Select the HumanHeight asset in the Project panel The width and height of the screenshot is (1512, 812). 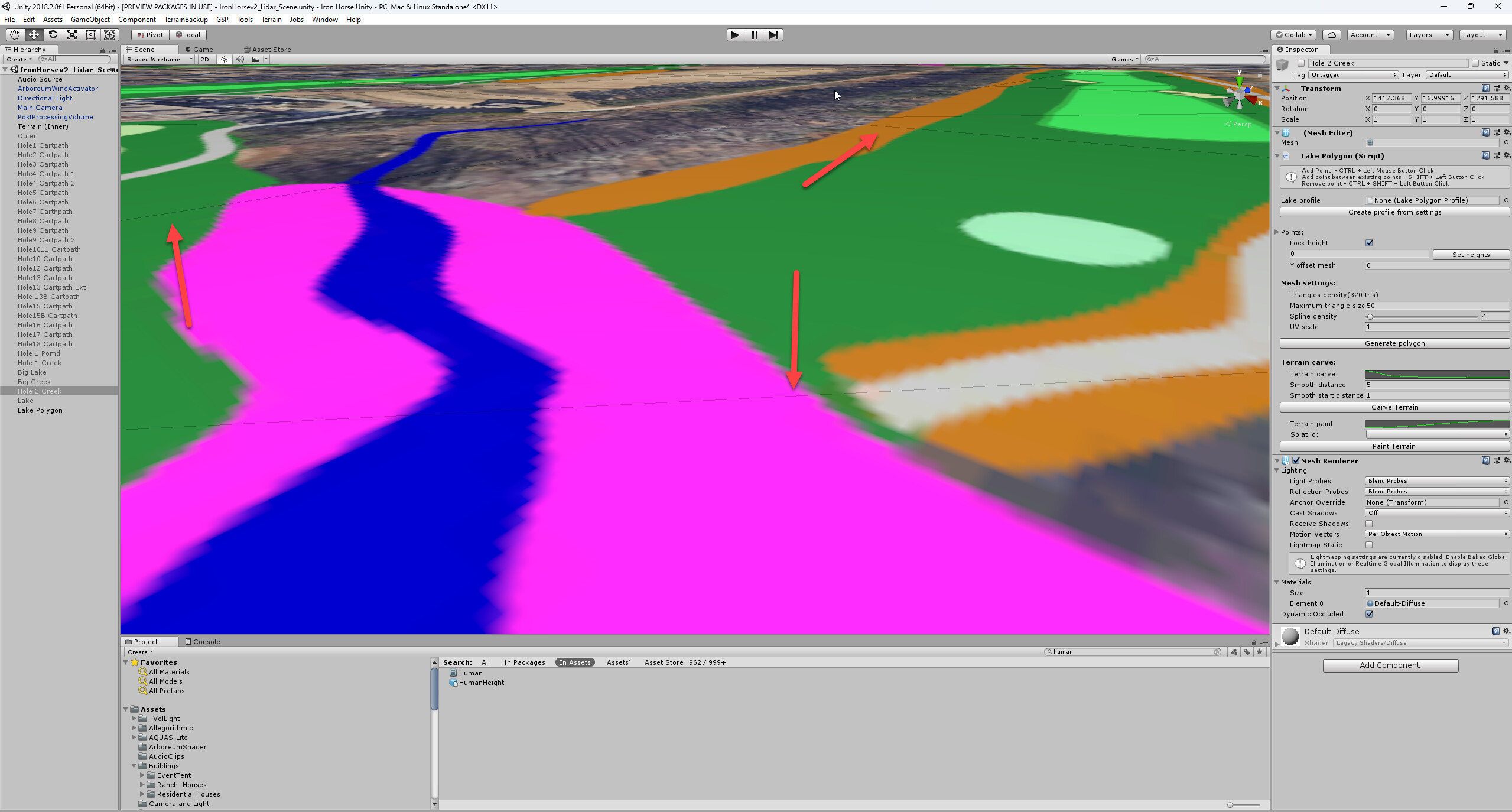pos(481,682)
